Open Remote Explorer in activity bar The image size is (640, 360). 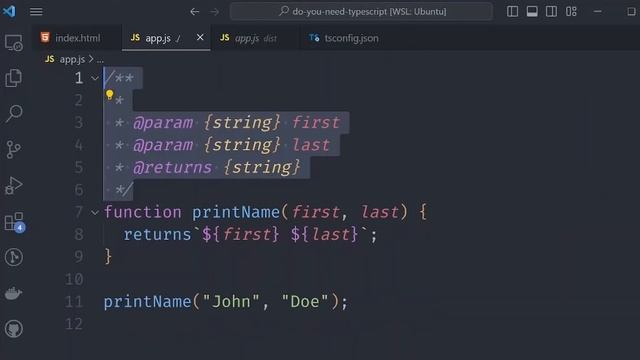(13, 43)
